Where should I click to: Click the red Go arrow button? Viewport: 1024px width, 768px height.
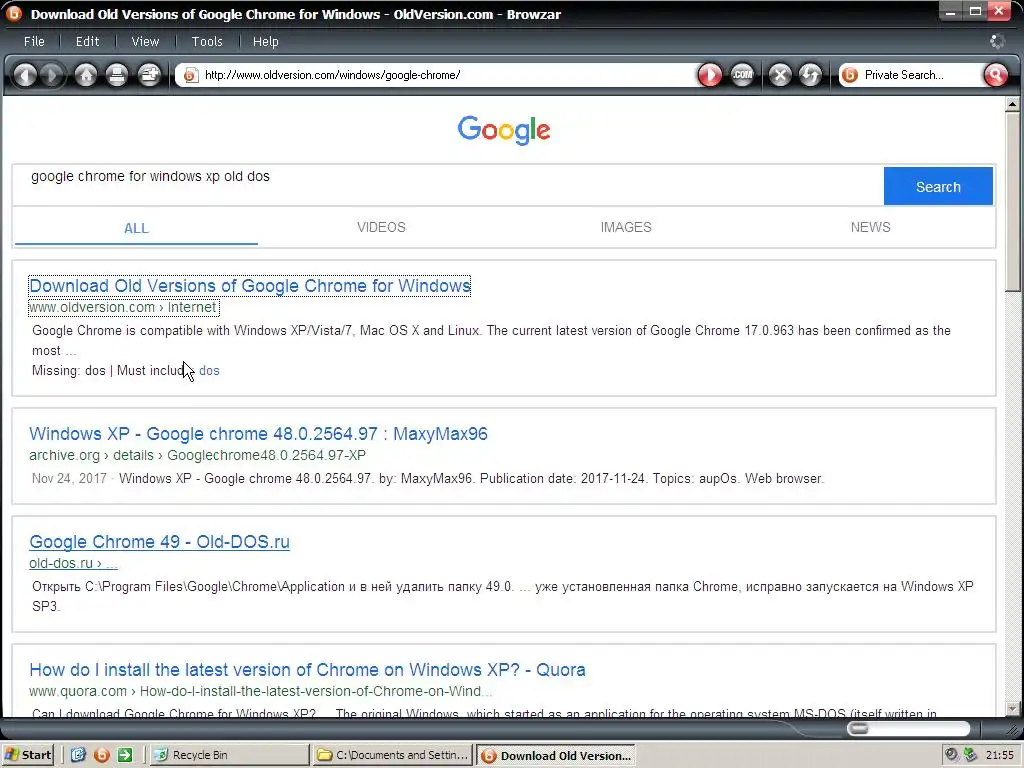pos(710,75)
